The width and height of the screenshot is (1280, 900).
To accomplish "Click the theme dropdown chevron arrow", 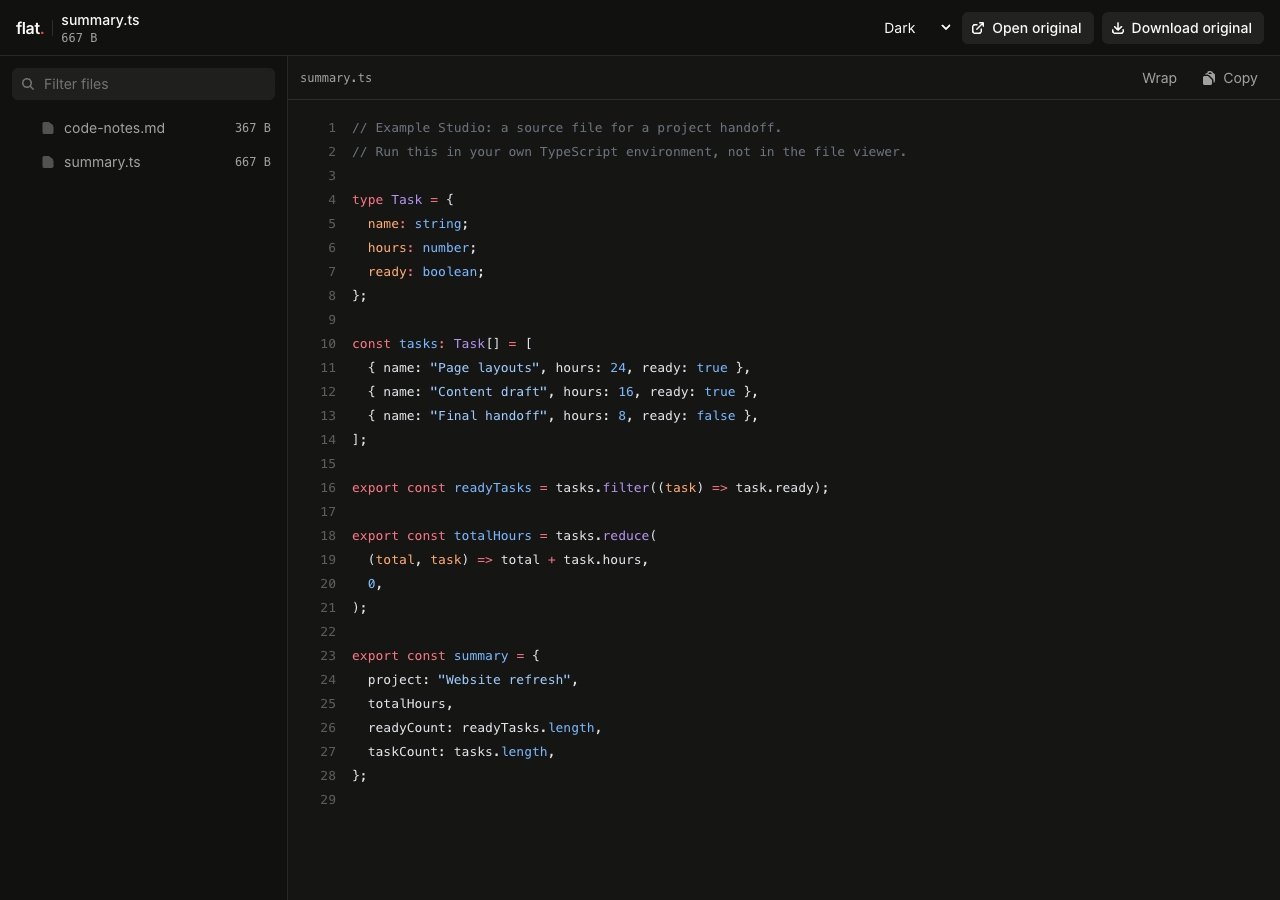I will tap(946, 28).
